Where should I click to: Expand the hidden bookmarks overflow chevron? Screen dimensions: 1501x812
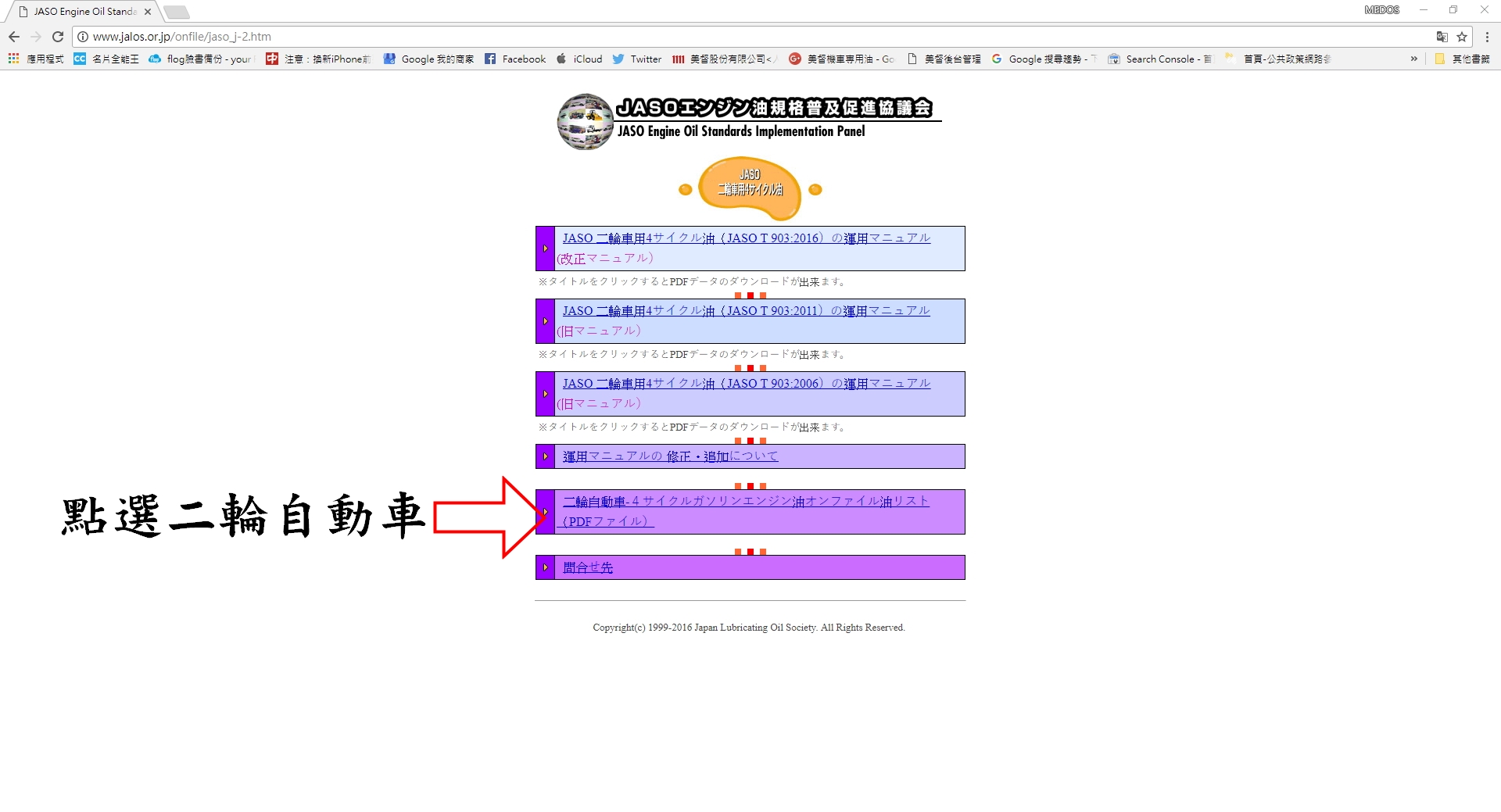[x=1413, y=59]
